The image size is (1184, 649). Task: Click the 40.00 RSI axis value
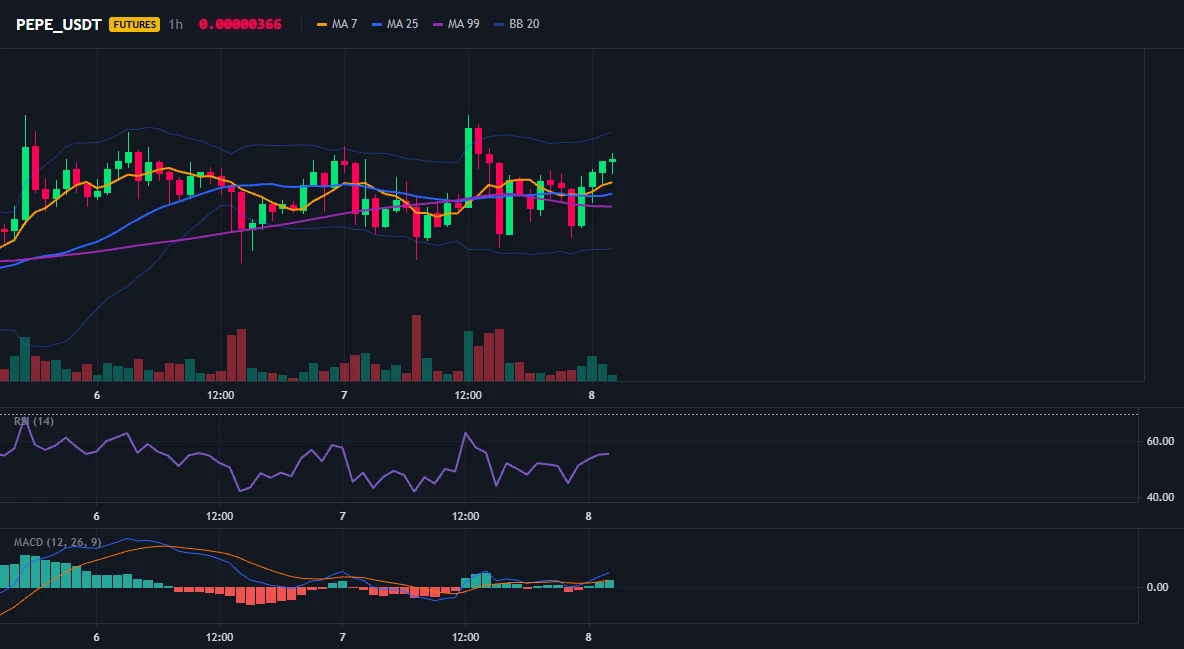[x=1161, y=497]
